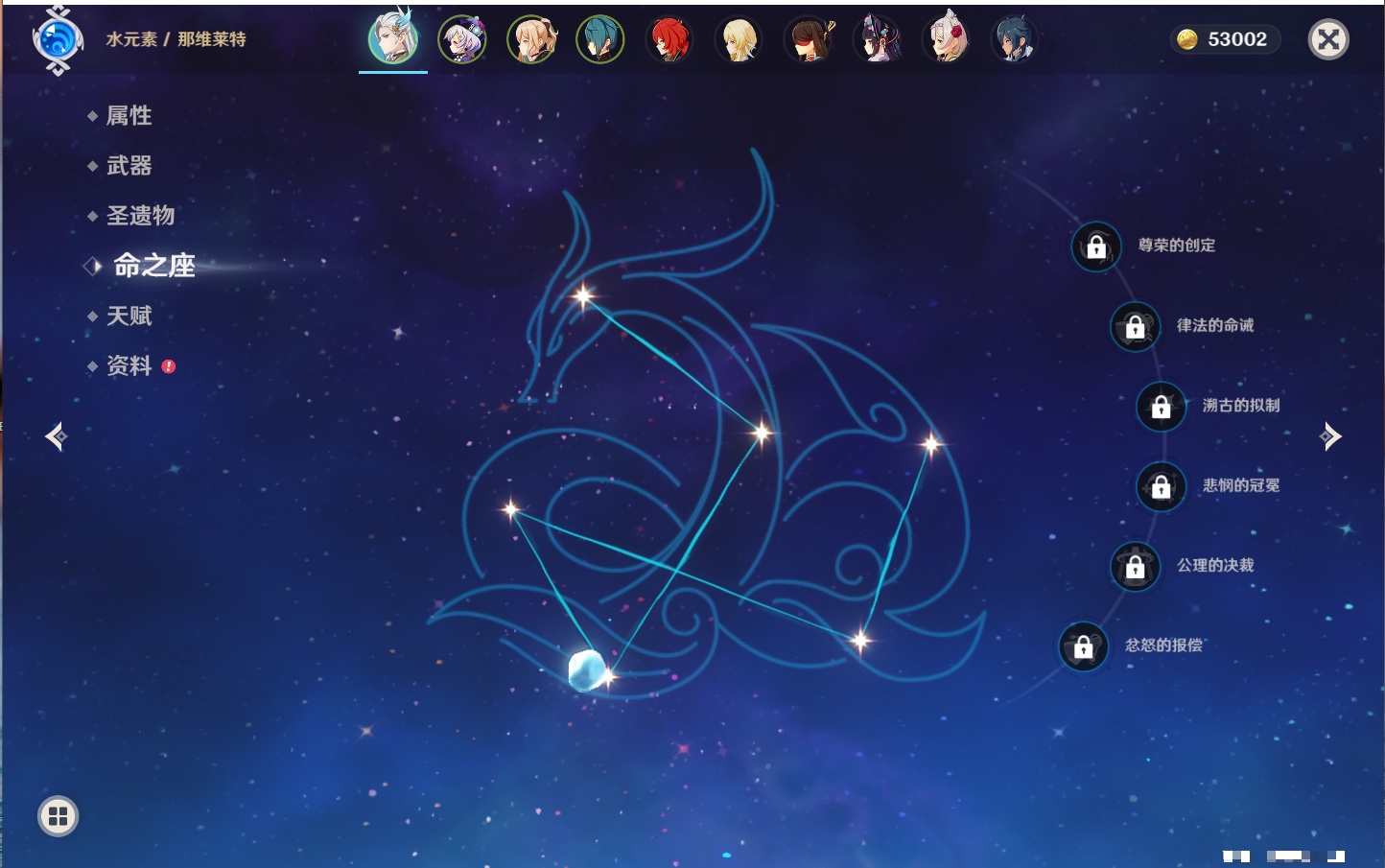This screenshot has width=1385, height=868.
Task: Go to previous character with left arrow
Action: click(56, 436)
